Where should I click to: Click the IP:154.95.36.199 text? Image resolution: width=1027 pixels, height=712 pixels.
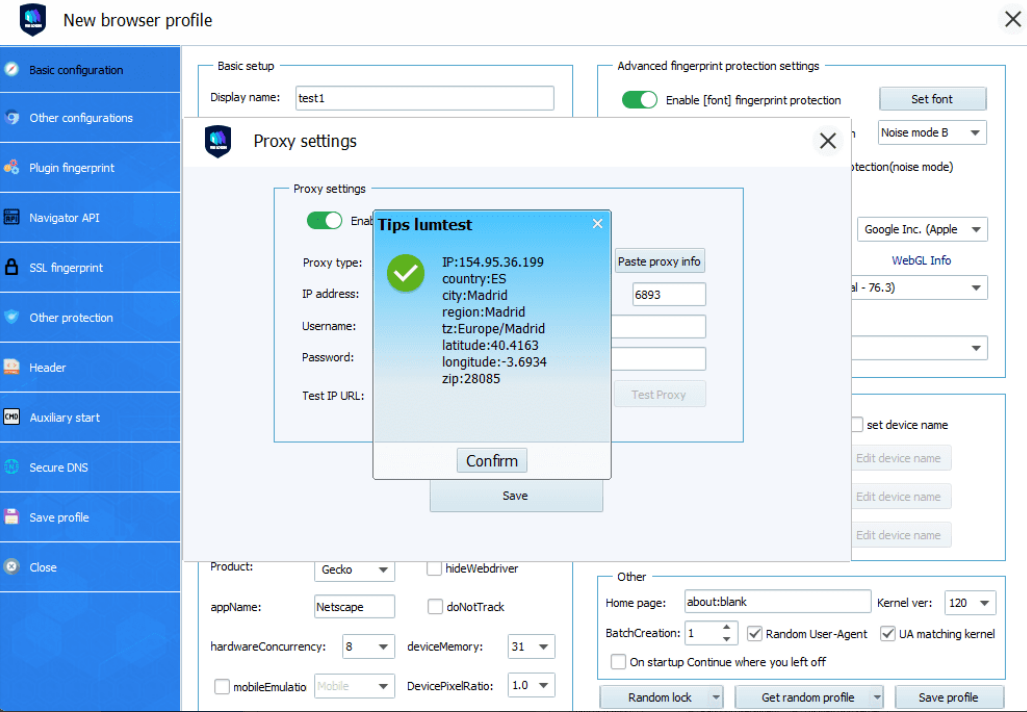(493, 262)
